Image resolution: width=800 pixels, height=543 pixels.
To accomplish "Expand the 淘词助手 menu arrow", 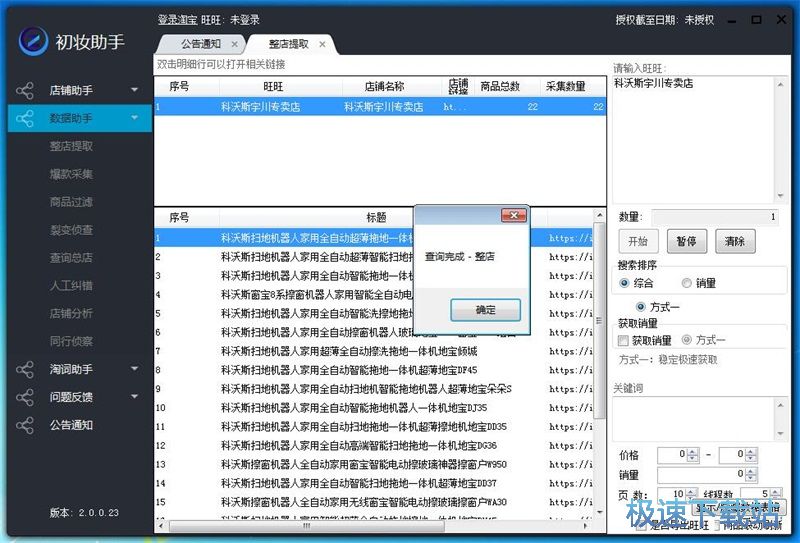I will click(134, 368).
